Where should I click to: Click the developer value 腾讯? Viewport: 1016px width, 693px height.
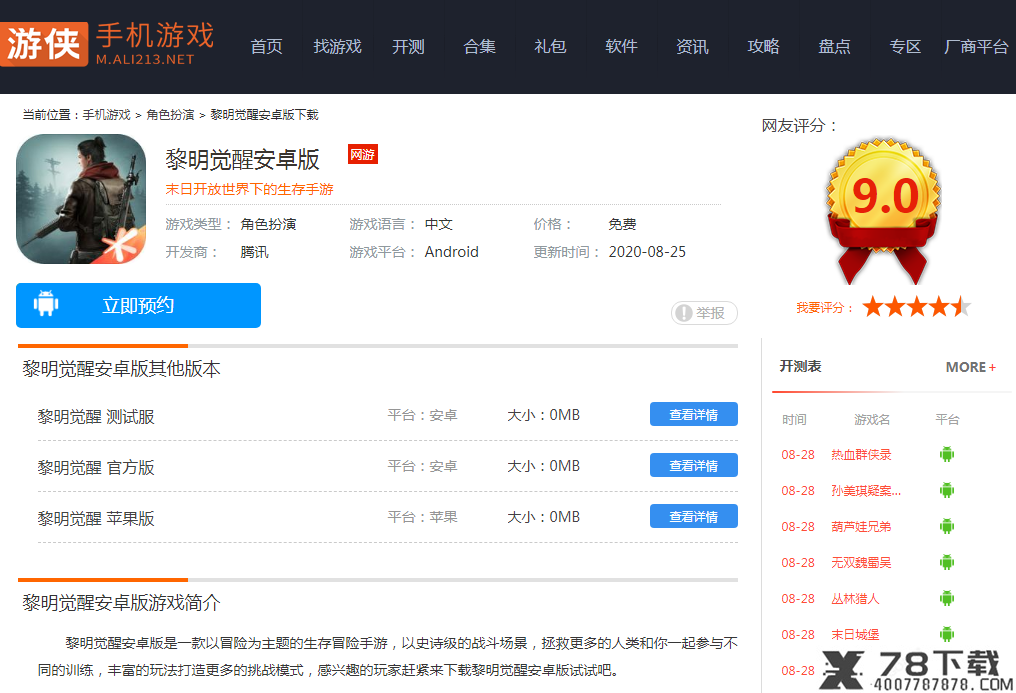click(x=255, y=252)
